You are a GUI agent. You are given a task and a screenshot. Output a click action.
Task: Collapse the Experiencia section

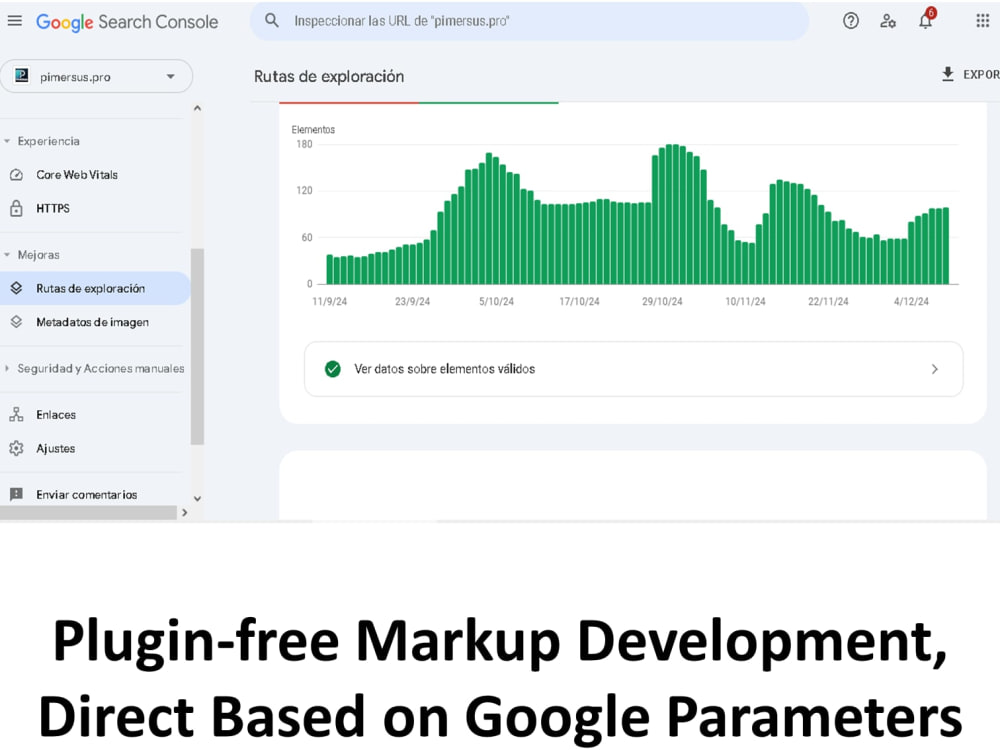point(7,141)
